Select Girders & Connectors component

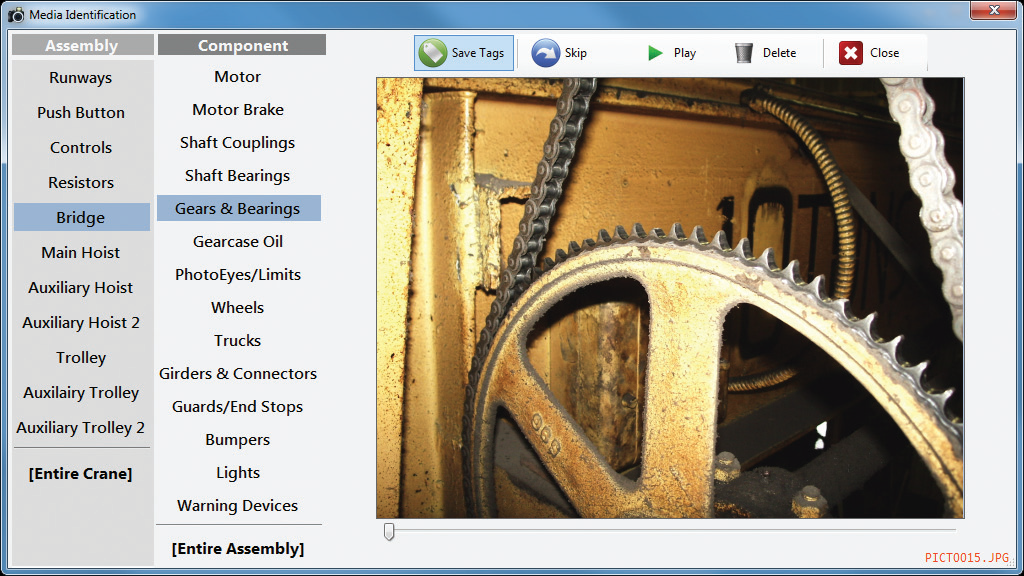coord(238,374)
